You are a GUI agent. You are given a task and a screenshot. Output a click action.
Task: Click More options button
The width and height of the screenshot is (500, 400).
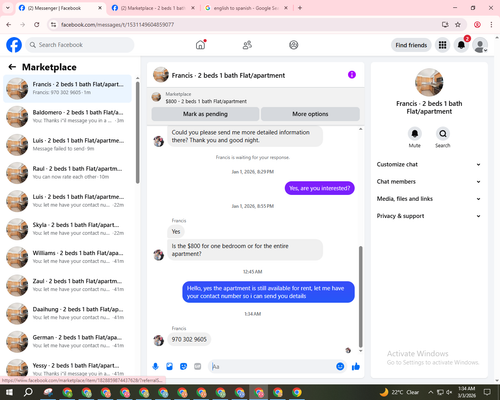tap(310, 114)
